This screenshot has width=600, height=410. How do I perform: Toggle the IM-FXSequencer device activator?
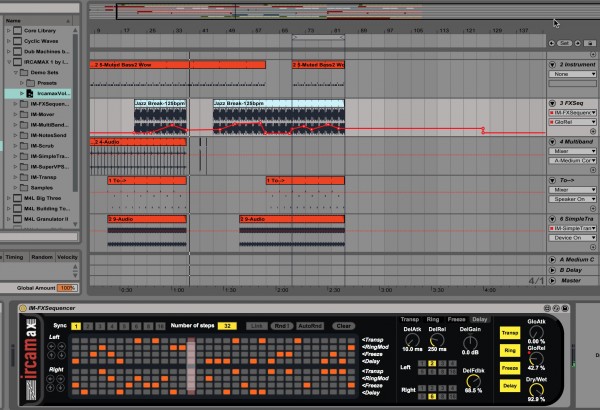click(x=23, y=308)
